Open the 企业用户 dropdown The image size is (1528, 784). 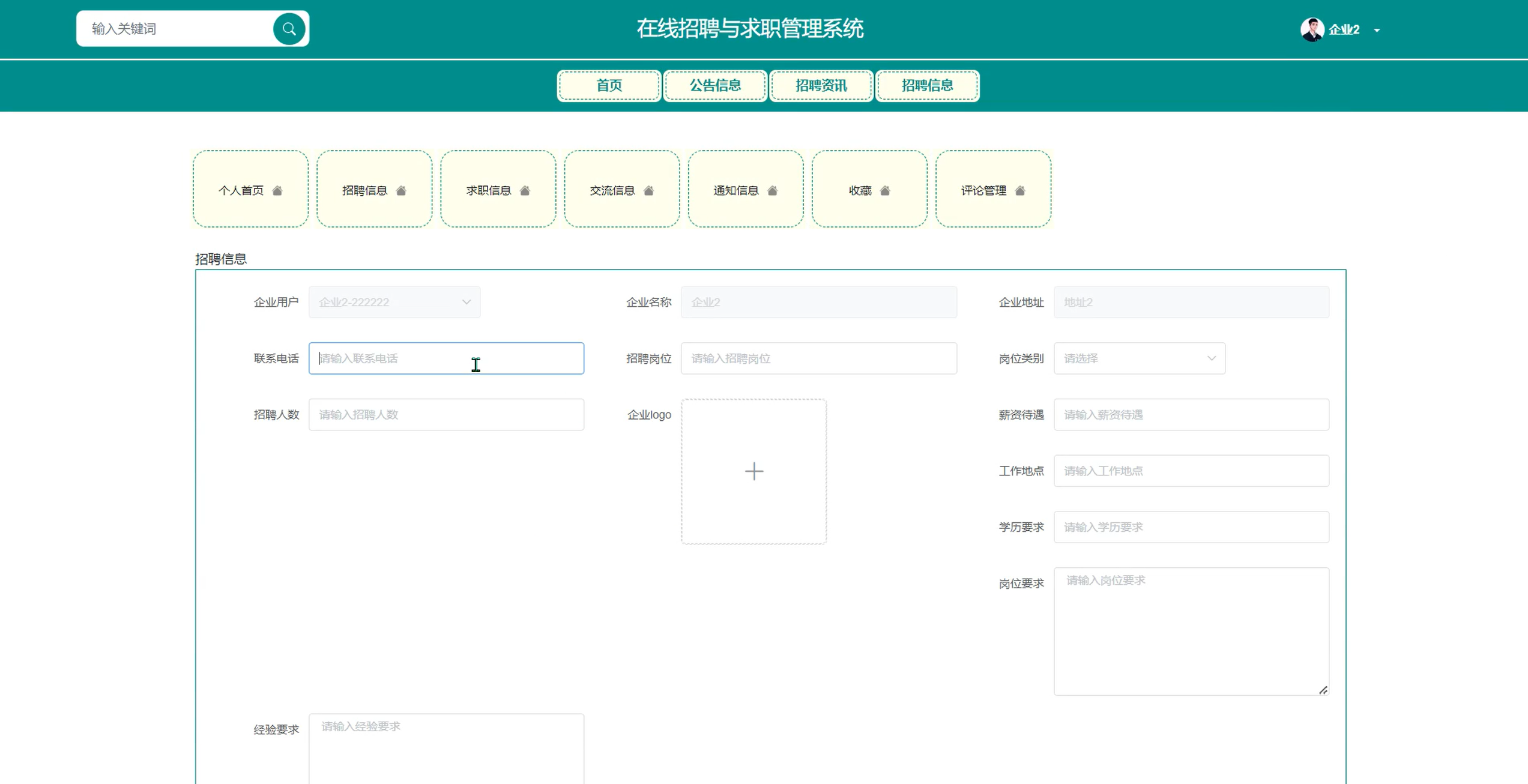[394, 302]
